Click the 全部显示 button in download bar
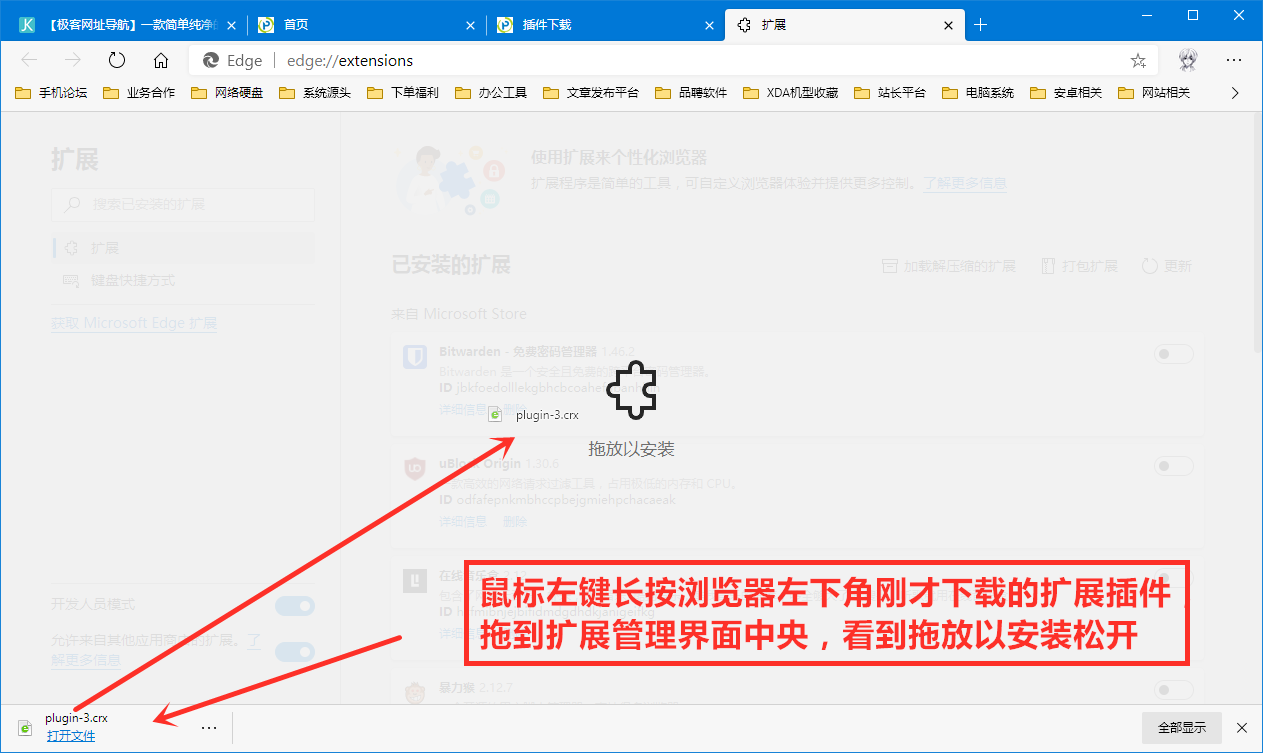The height and width of the screenshot is (753, 1263). [1181, 727]
